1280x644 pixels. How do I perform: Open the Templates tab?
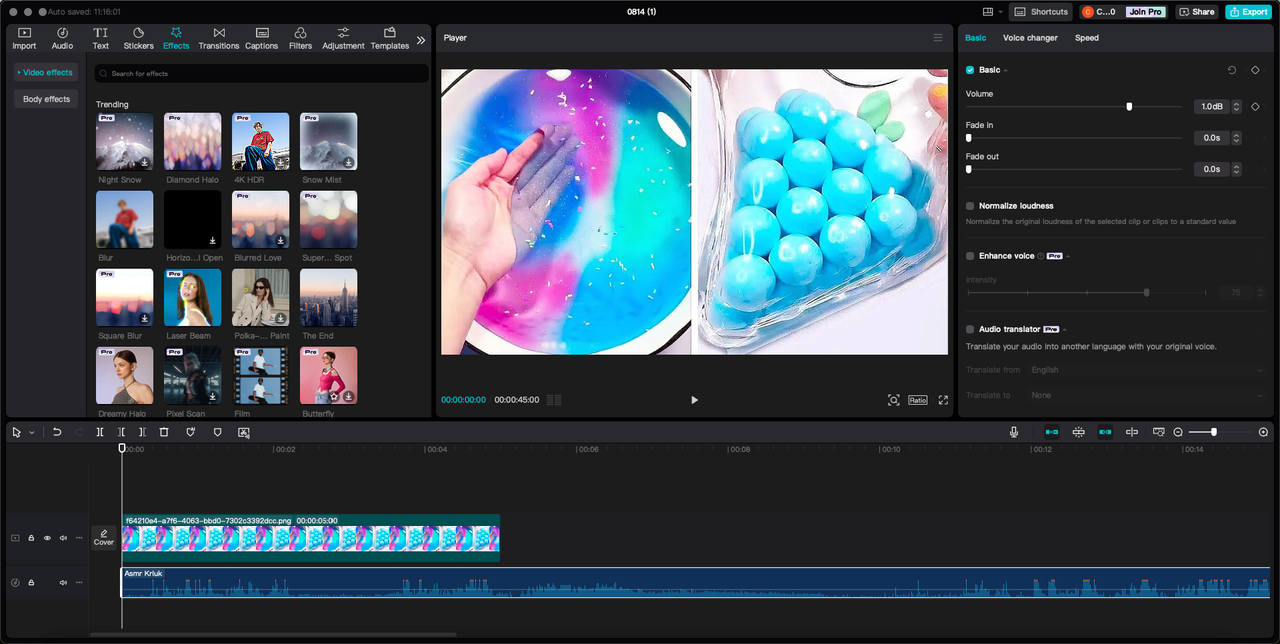click(x=390, y=38)
